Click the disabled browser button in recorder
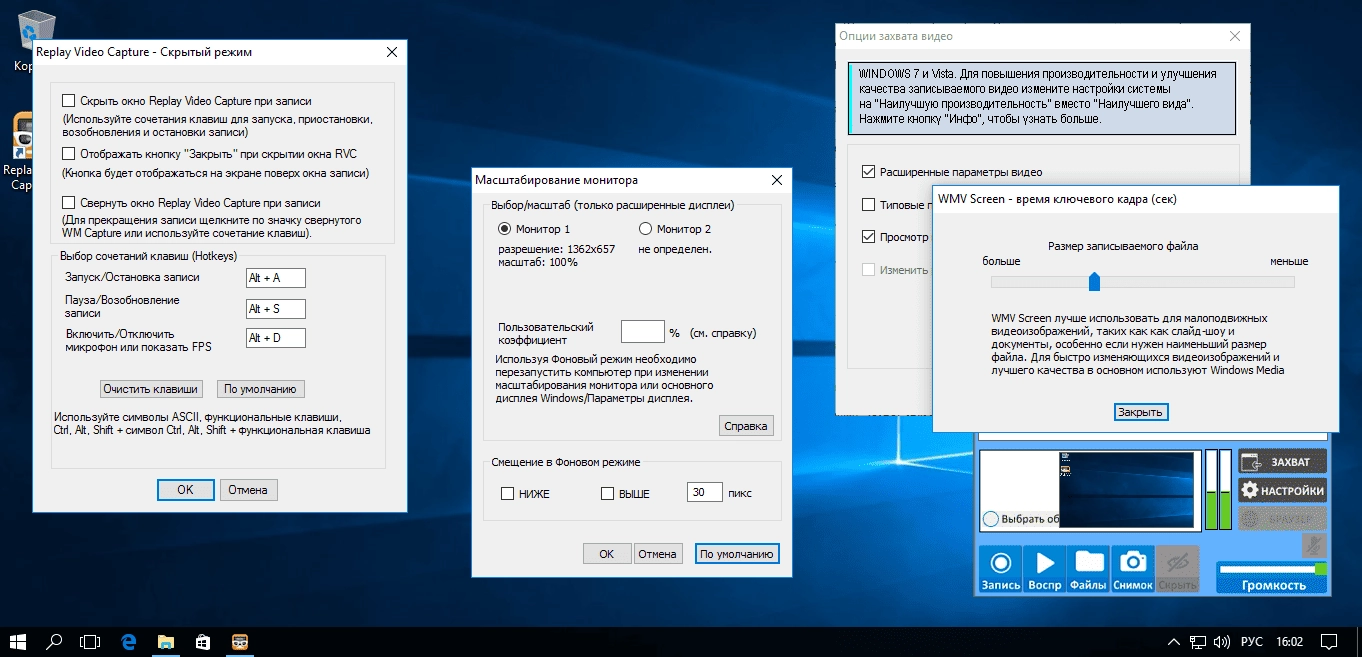This screenshot has width=1362, height=657. coord(1283,518)
